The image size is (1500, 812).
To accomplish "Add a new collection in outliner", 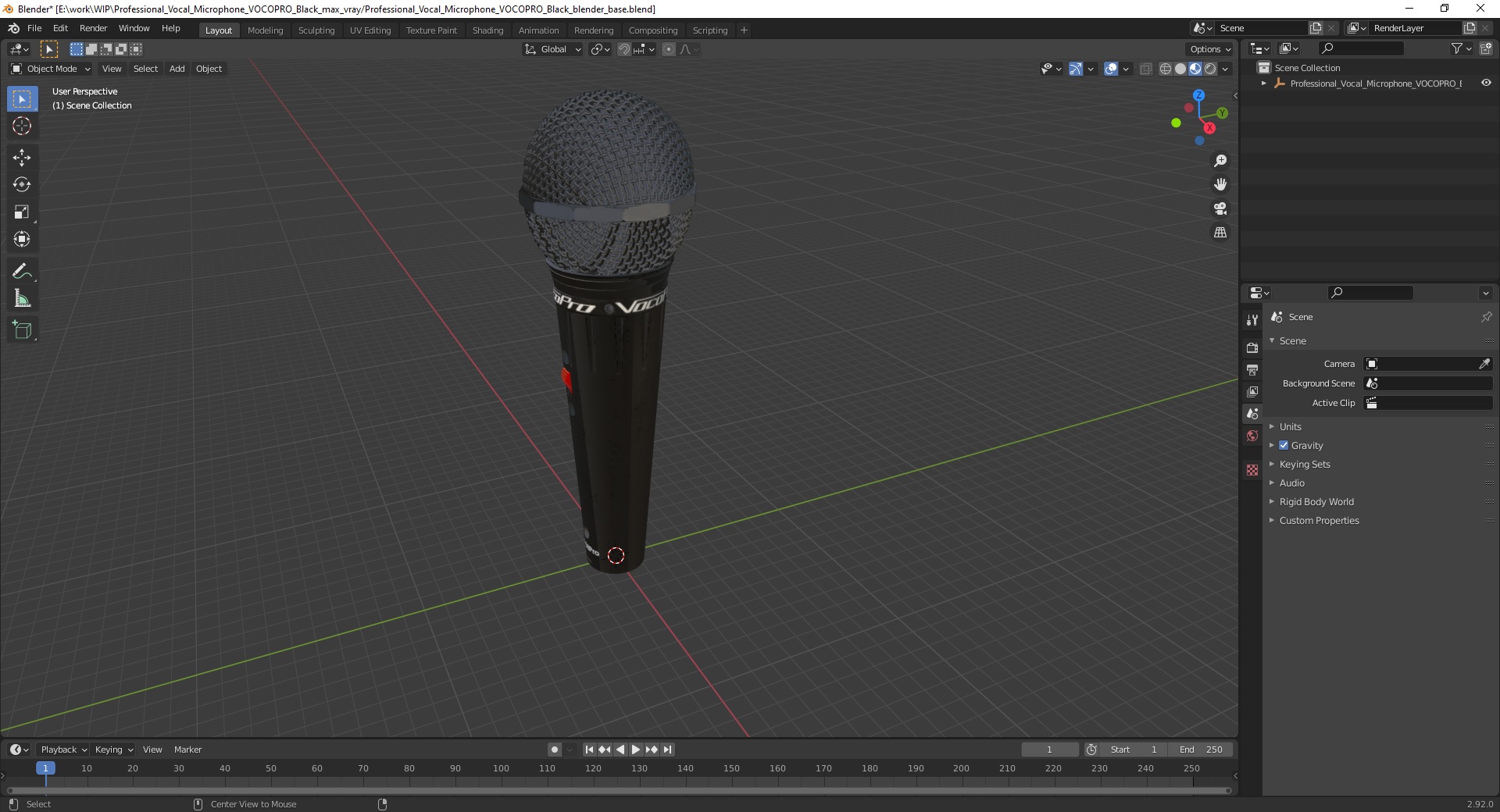I will (x=1486, y=48).
